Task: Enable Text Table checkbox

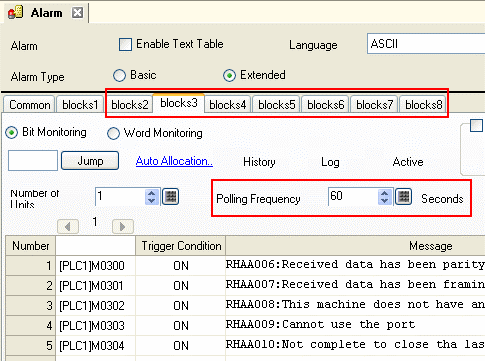Action: 125,44
